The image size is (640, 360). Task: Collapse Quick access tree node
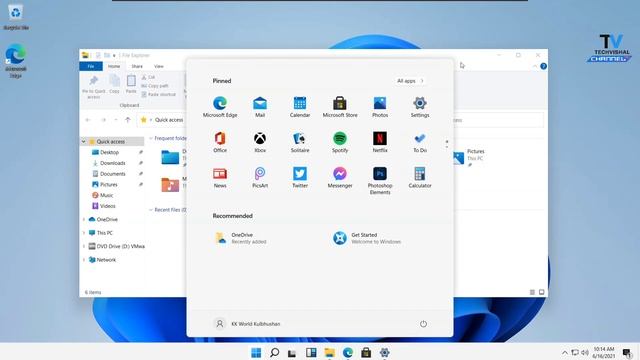84,142
